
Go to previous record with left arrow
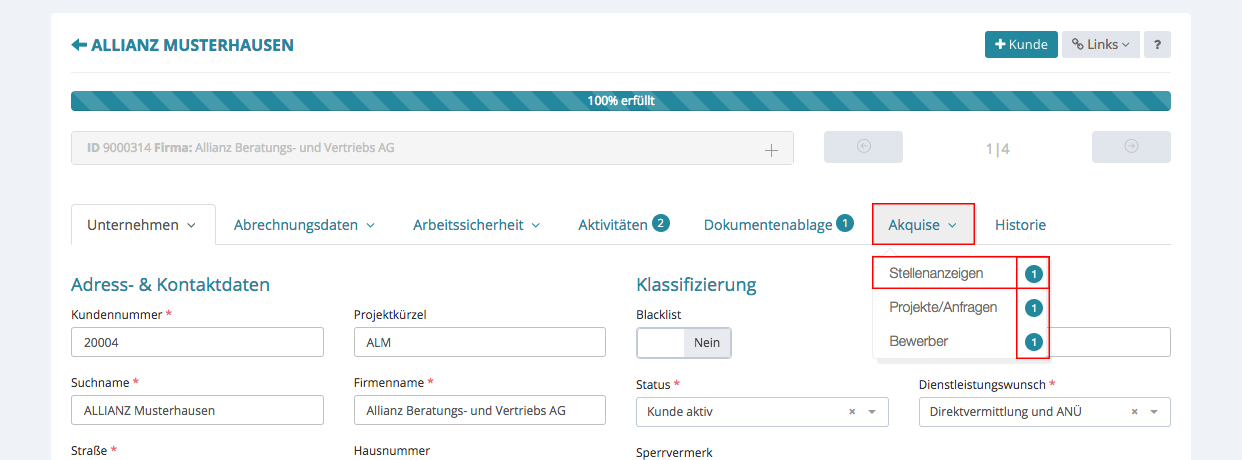pos(863,147)
